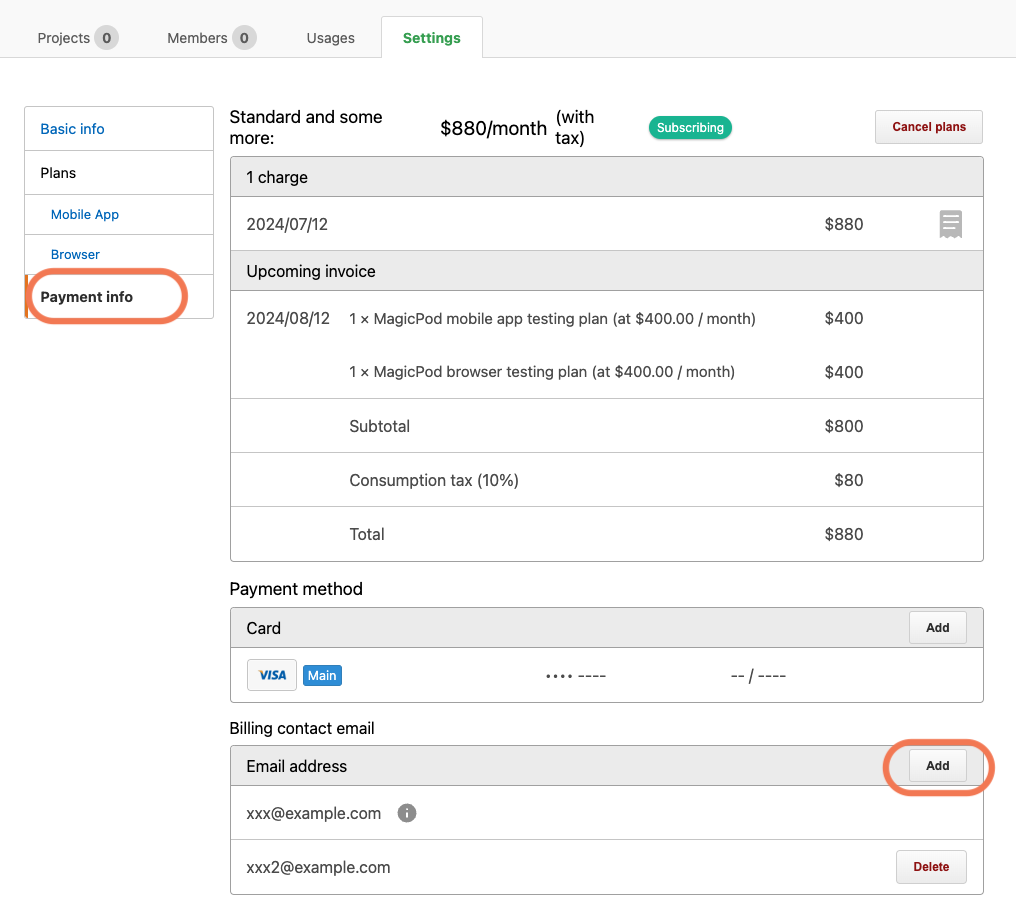Add a new card payment method

pyautogui.click(x=938, y=627)
